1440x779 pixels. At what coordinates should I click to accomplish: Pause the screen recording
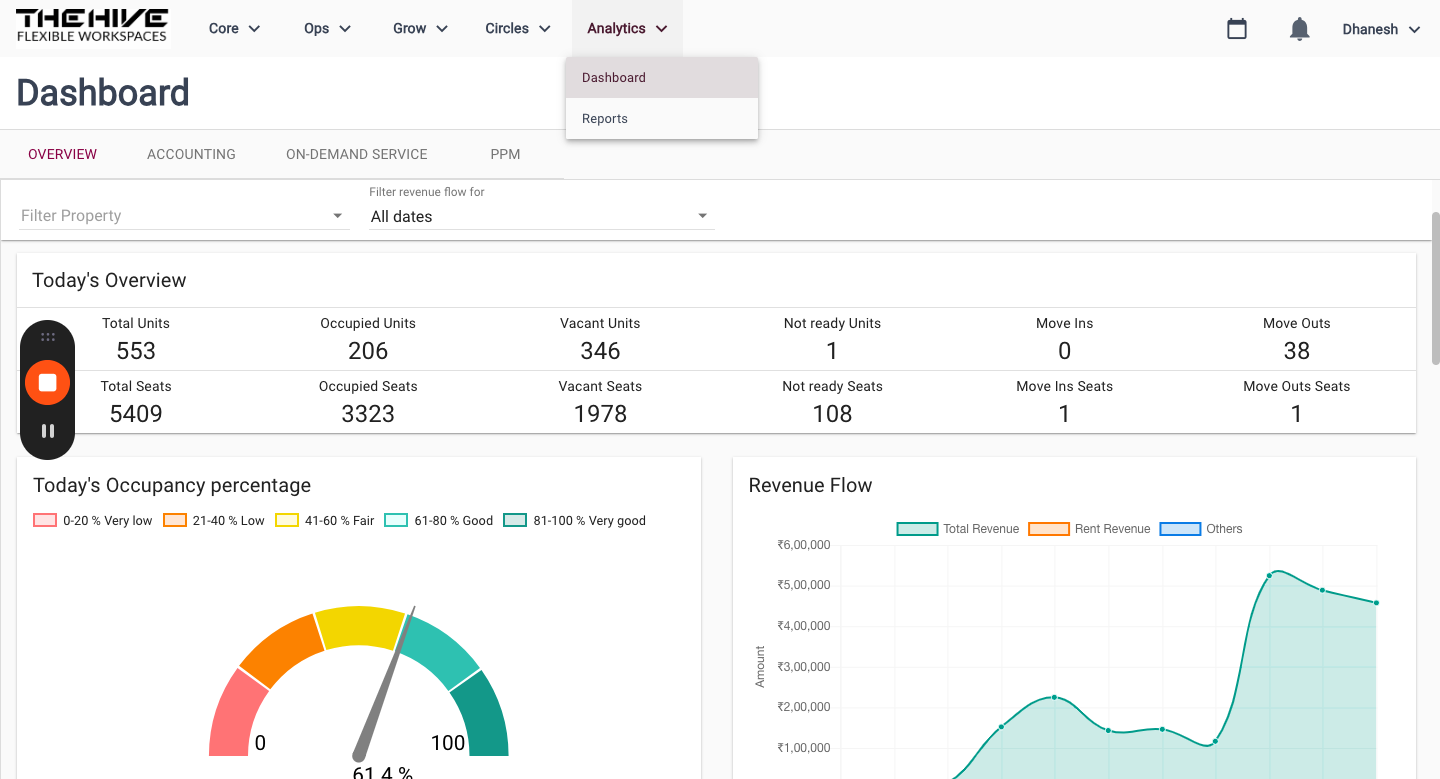tap(47, 431)
